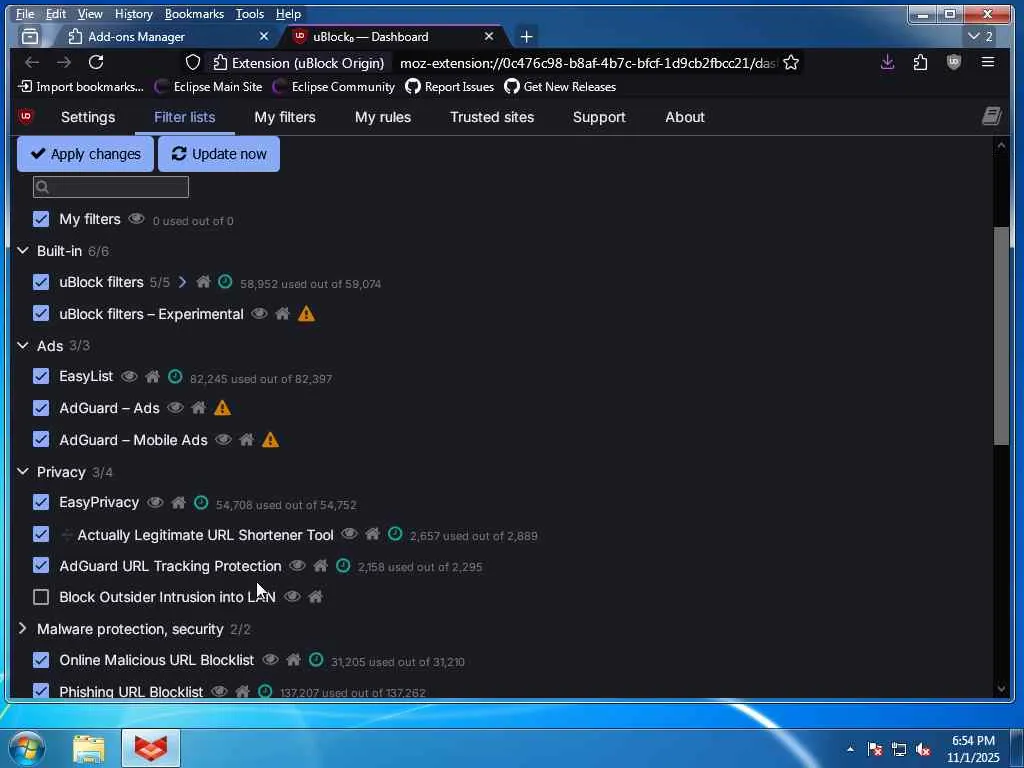The width and height of the screenshot is (1024, 768).
Task: Open the EasyList home page icon
Action: pyautogui.click(x=152, y=376)
